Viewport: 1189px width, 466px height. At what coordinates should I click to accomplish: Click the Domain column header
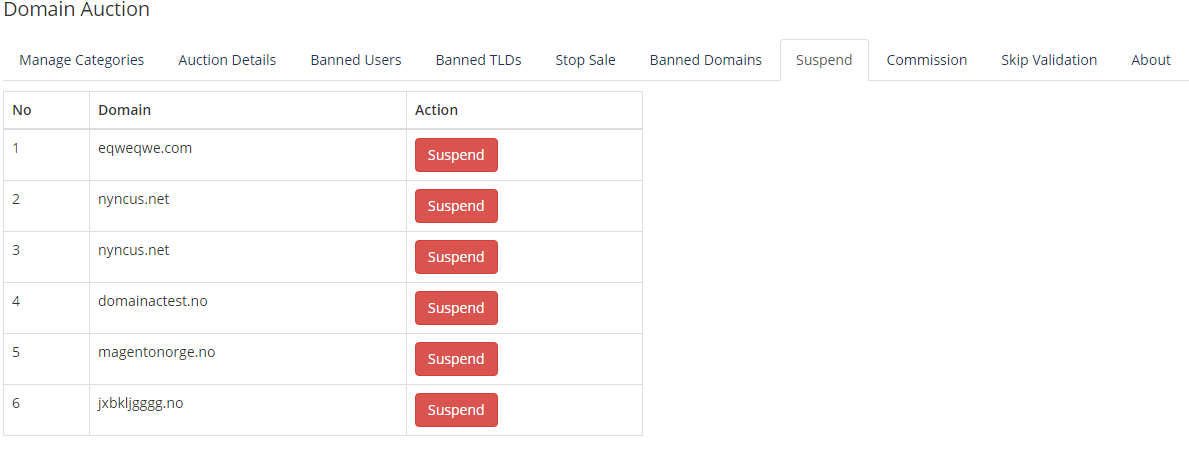[x=124, y=110]
